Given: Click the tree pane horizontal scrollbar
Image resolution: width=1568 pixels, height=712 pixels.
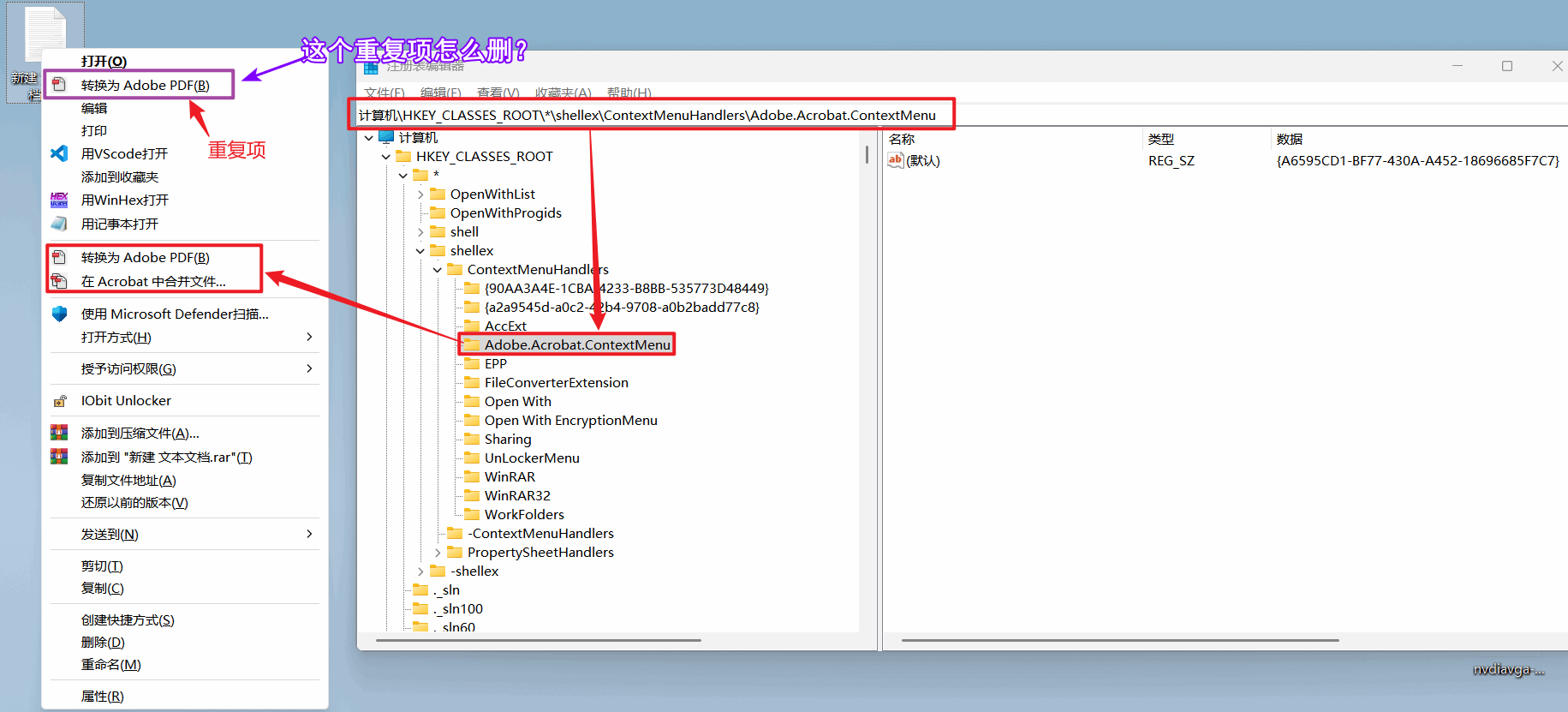Looking at the screenshot, I should point(538,640).
